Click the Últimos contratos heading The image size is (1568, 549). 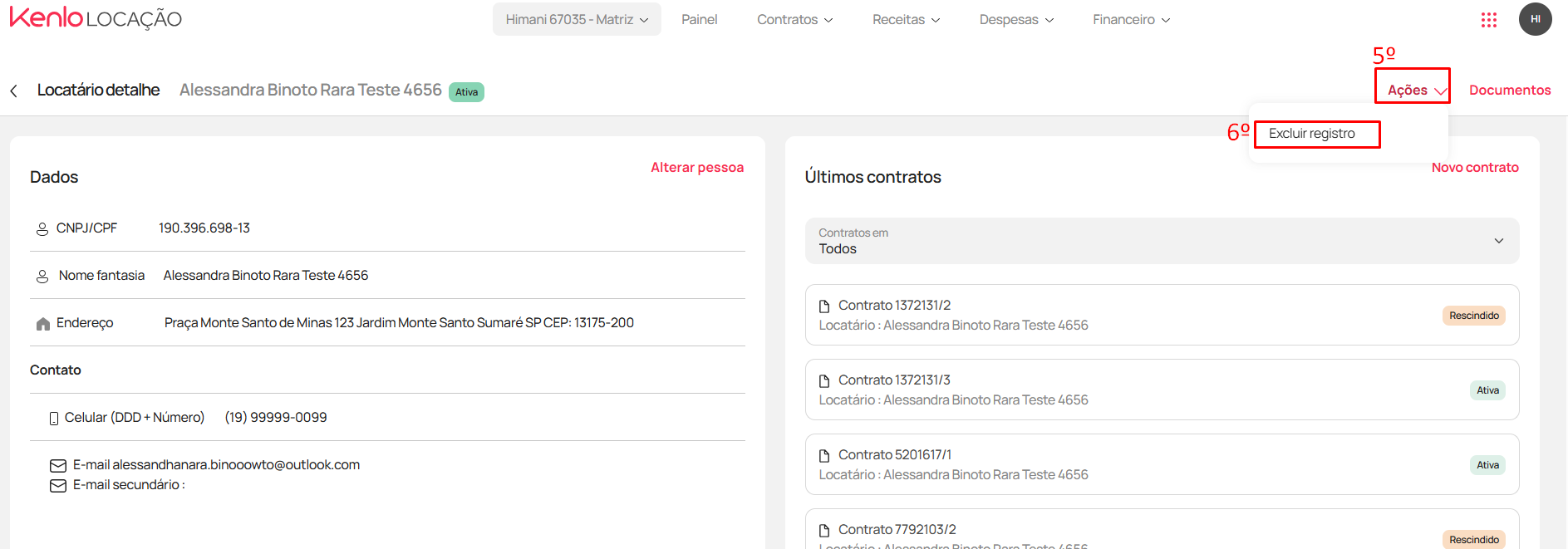pos(872,177)
